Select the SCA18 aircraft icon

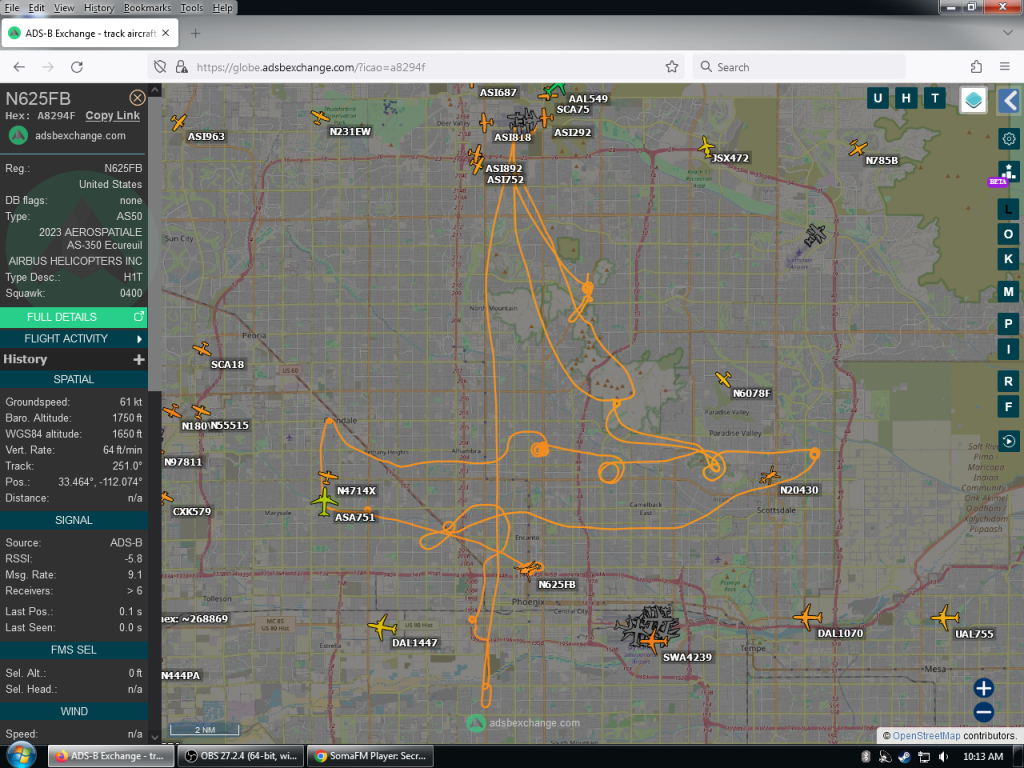[x=202, y=349]
